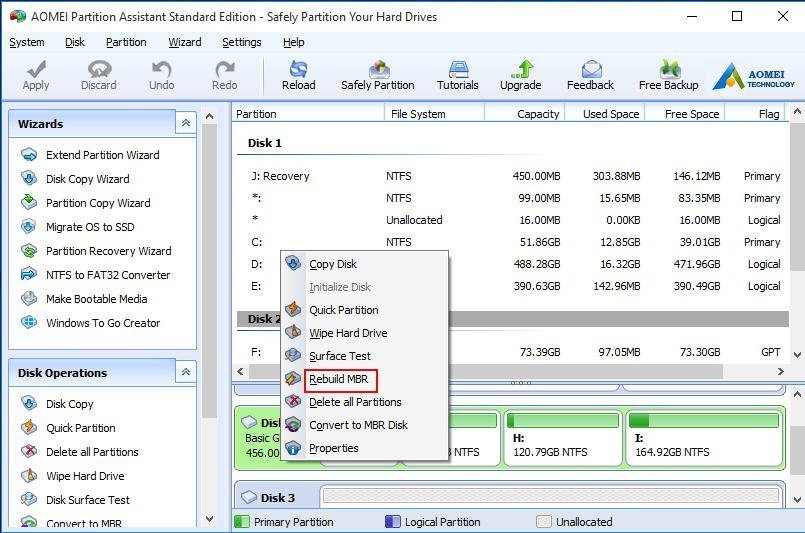Select Quick Partition under Disk Operations
Viewport: 805px width, 533px height.
pos(81,428)
